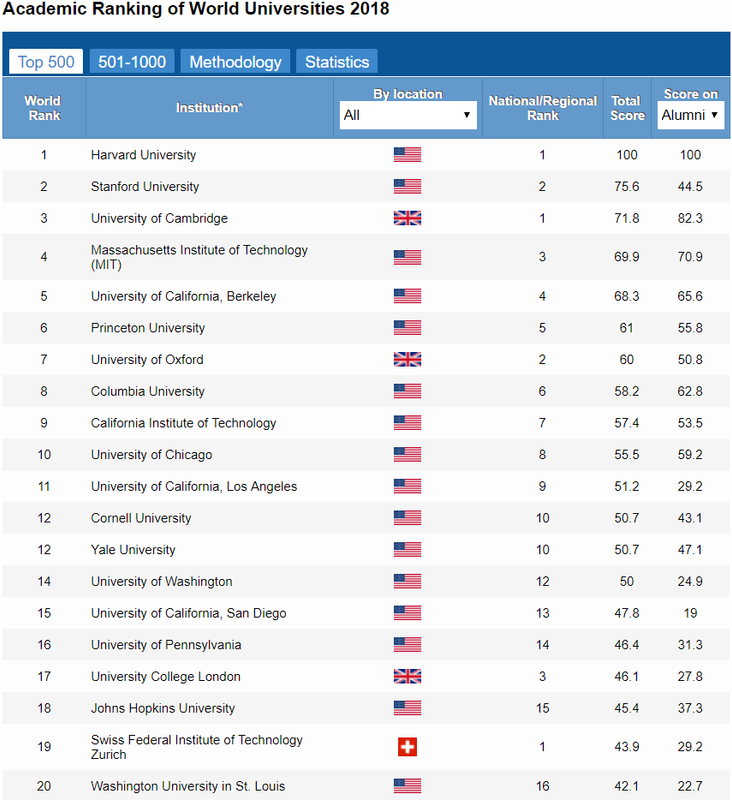The width and height of the screenshot is (732, 800).
Task: Open the Cornell University link
Action: pyautogui.click(x=141, y=518)
